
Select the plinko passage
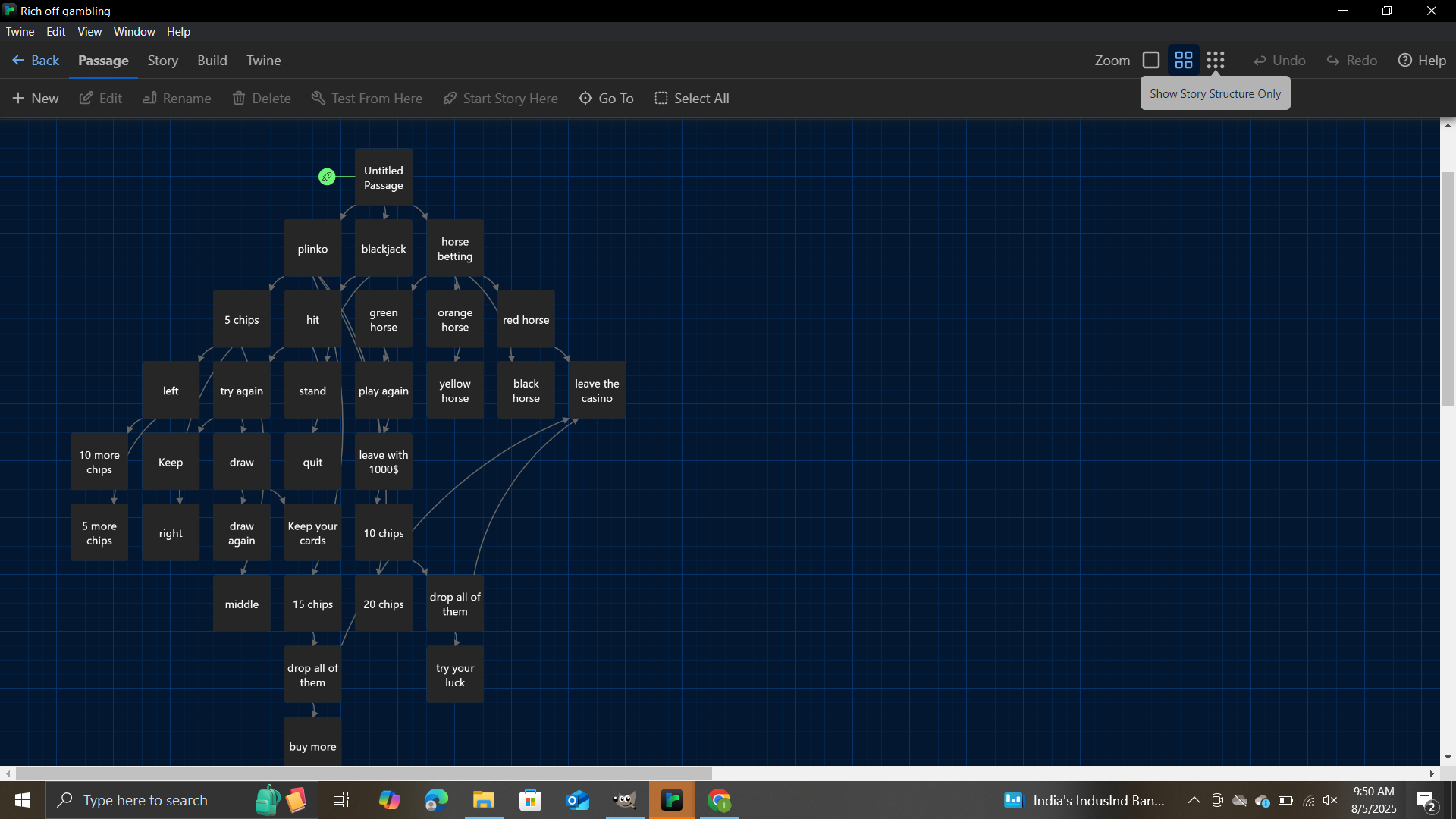click(312, 249)
